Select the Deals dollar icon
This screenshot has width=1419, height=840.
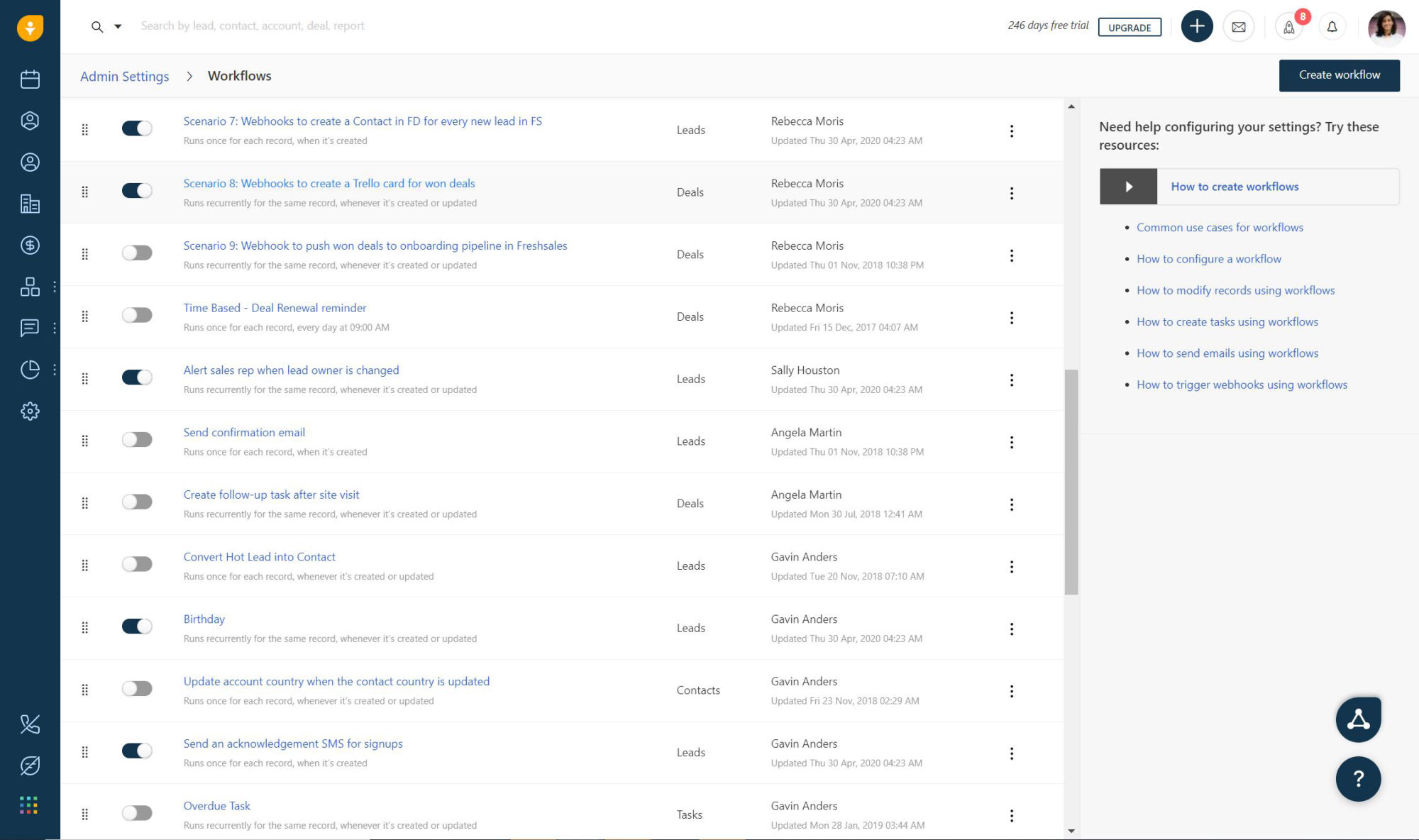coord(30,246)
